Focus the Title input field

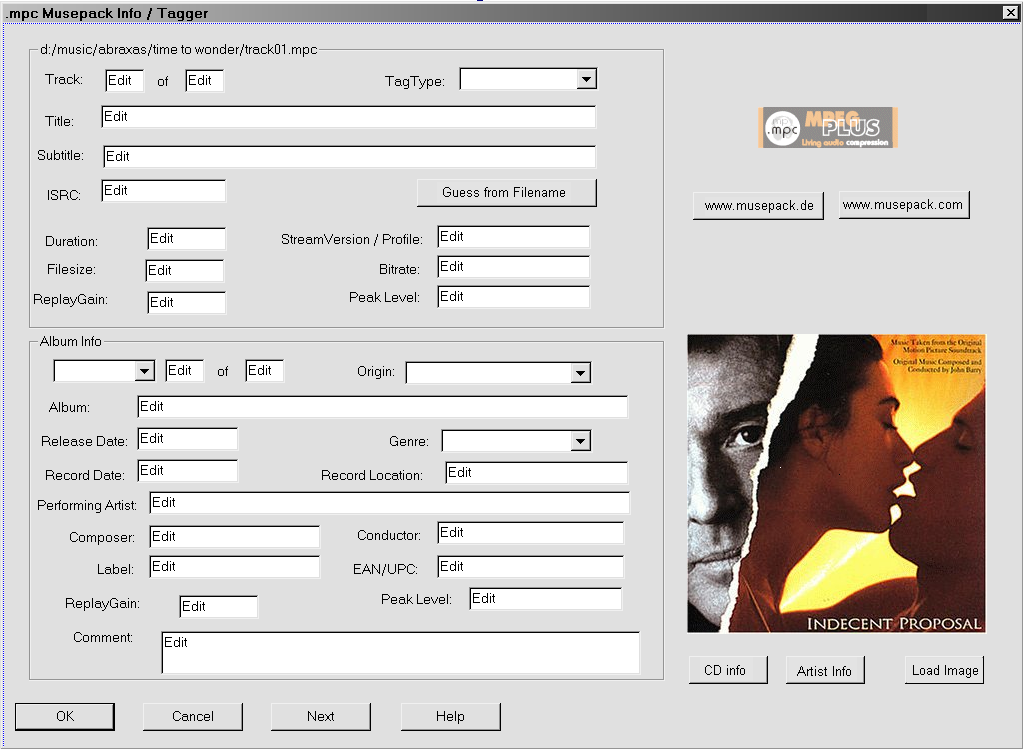point(349,117)
